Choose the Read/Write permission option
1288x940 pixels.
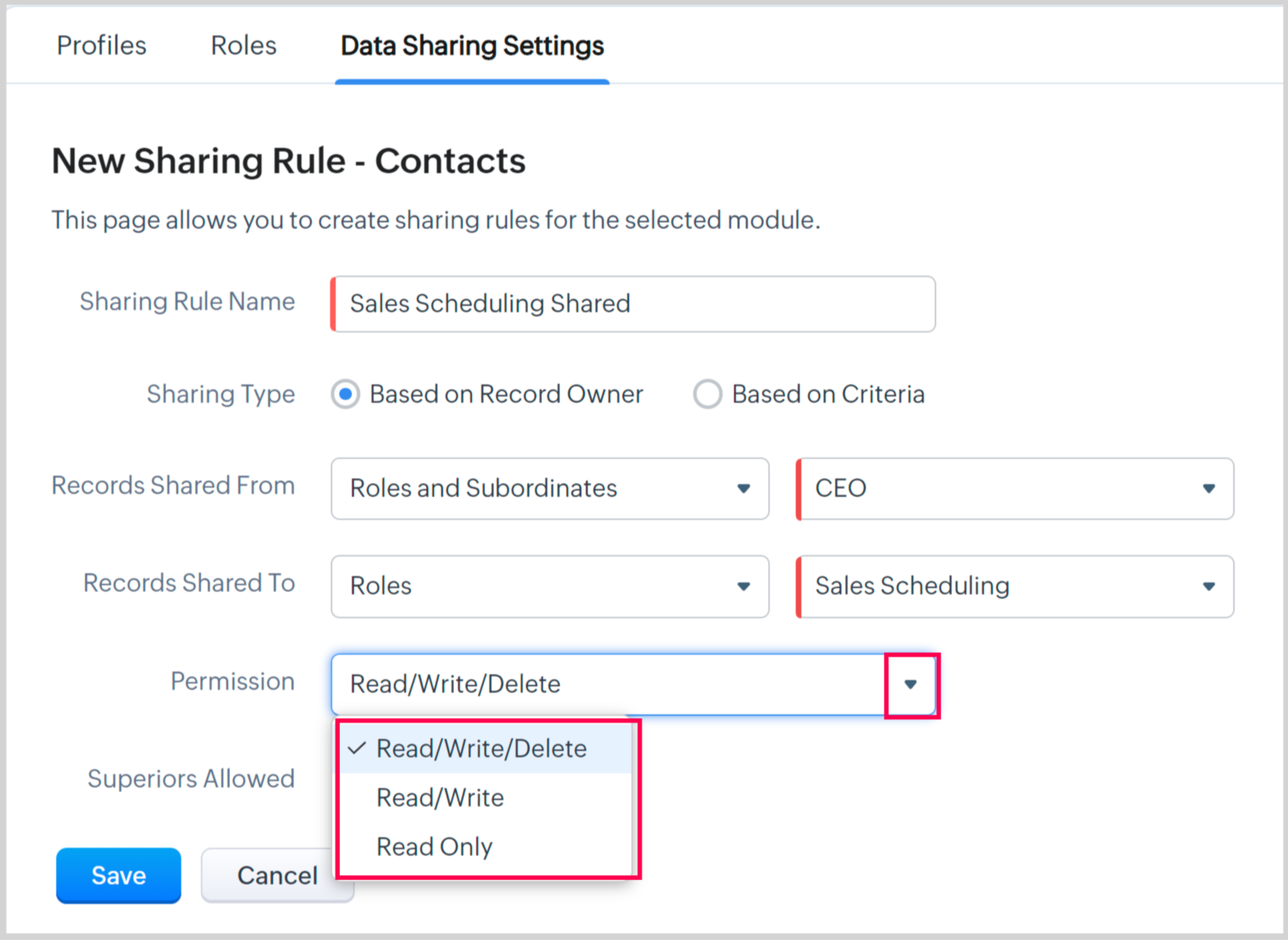point(440,798)
